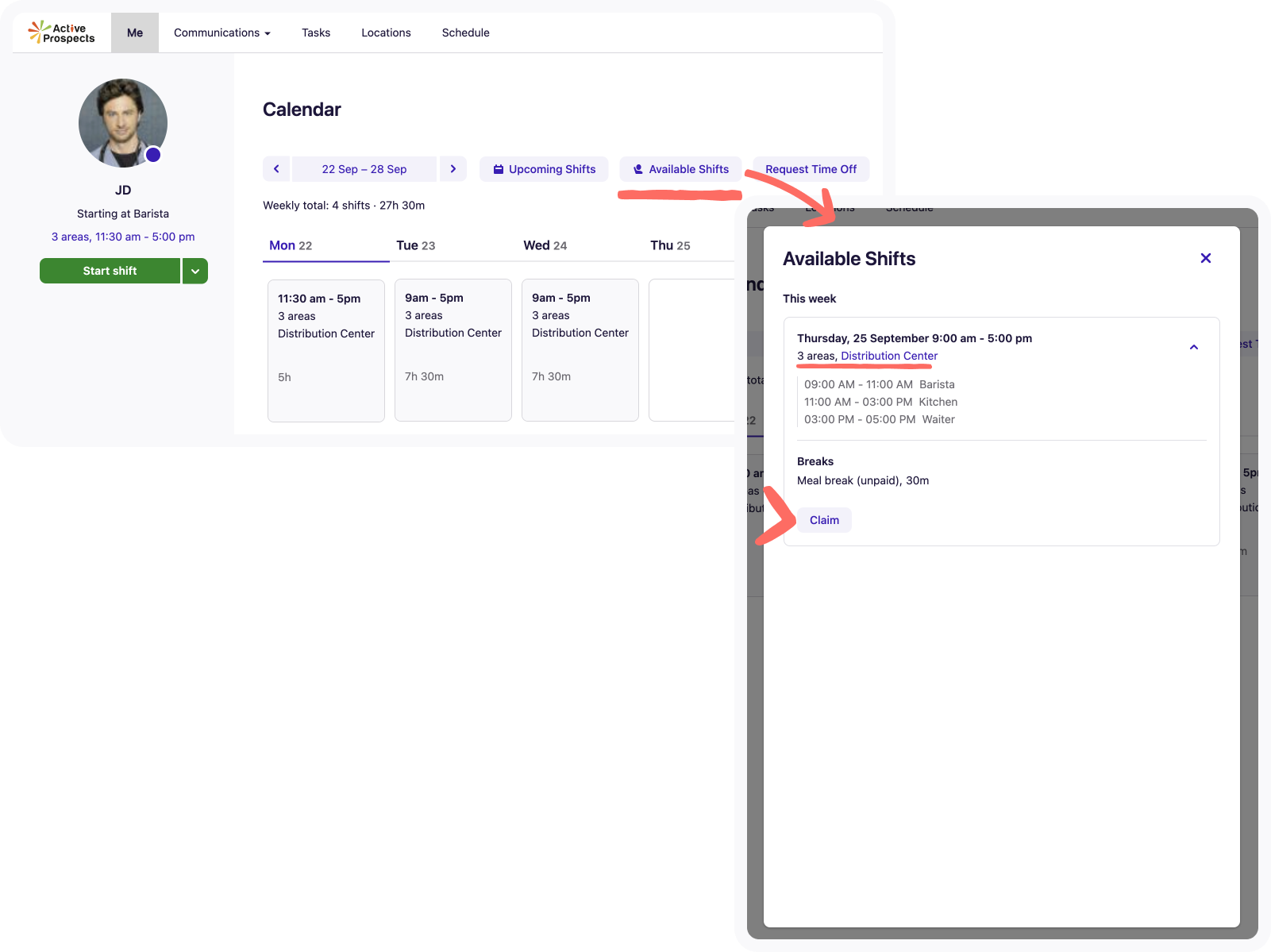Image resolution: width=1271 pixels, height=952 pixels.
Task: Go to previous week with left chevron
Action: (276, 169)
